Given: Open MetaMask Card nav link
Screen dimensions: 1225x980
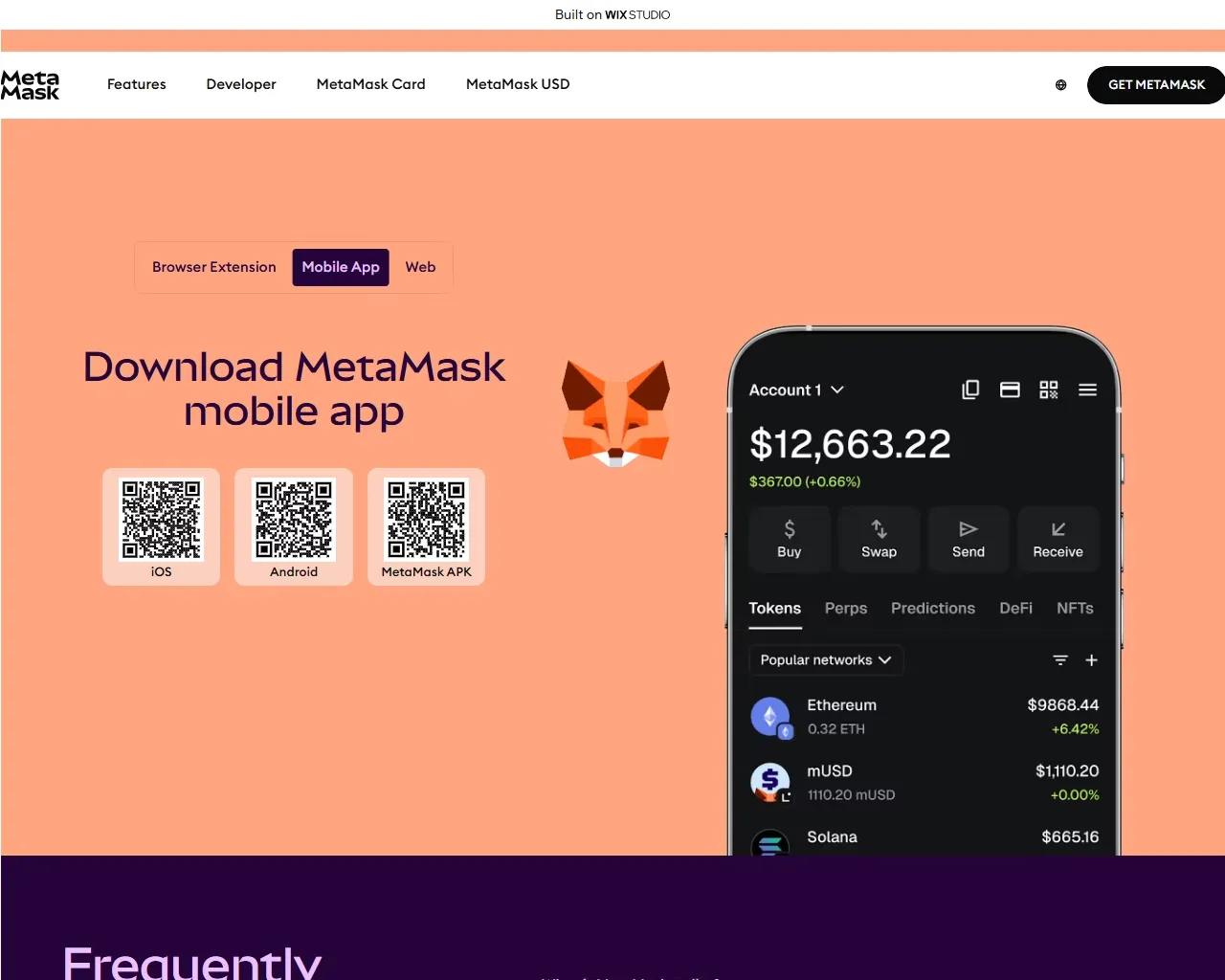Looking at the screenshot, I should click(371, 84).
